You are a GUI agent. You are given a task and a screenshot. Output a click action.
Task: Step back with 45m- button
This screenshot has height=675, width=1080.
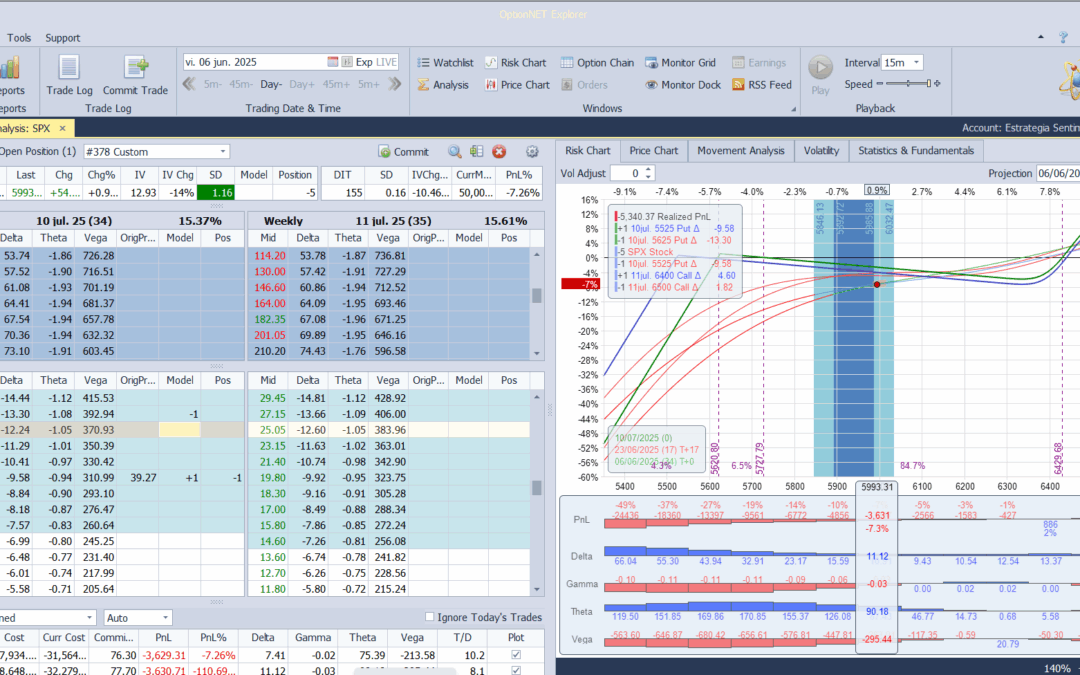click(x=240, y=84)
